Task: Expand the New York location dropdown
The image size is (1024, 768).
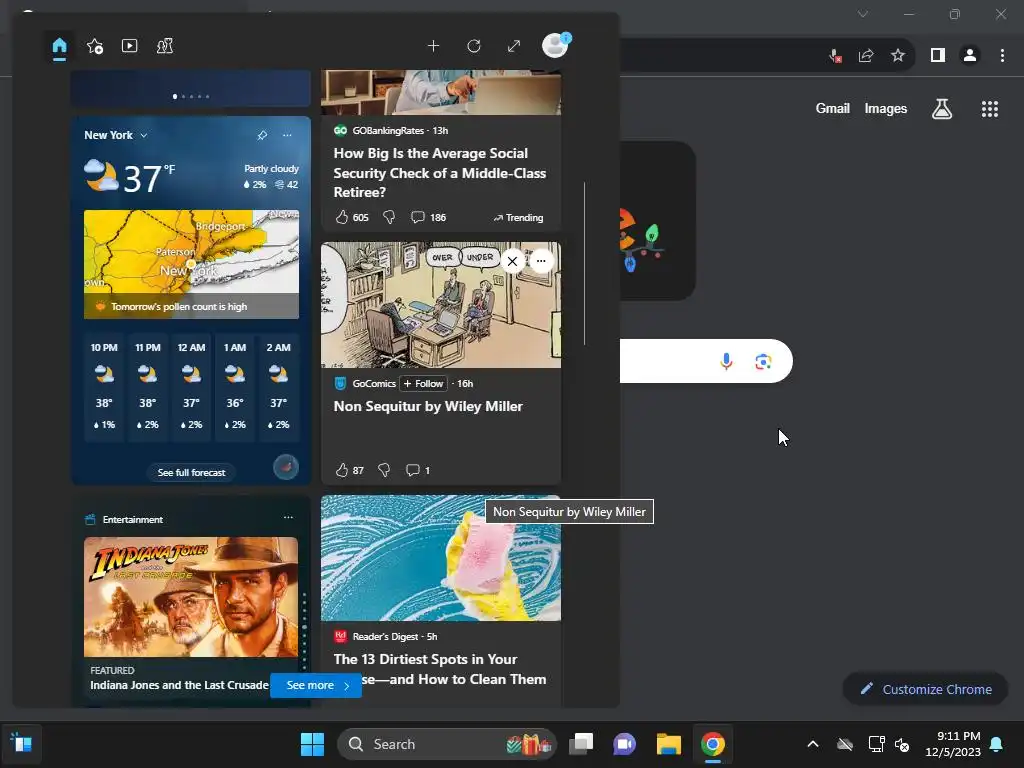Action: [144, 135]
